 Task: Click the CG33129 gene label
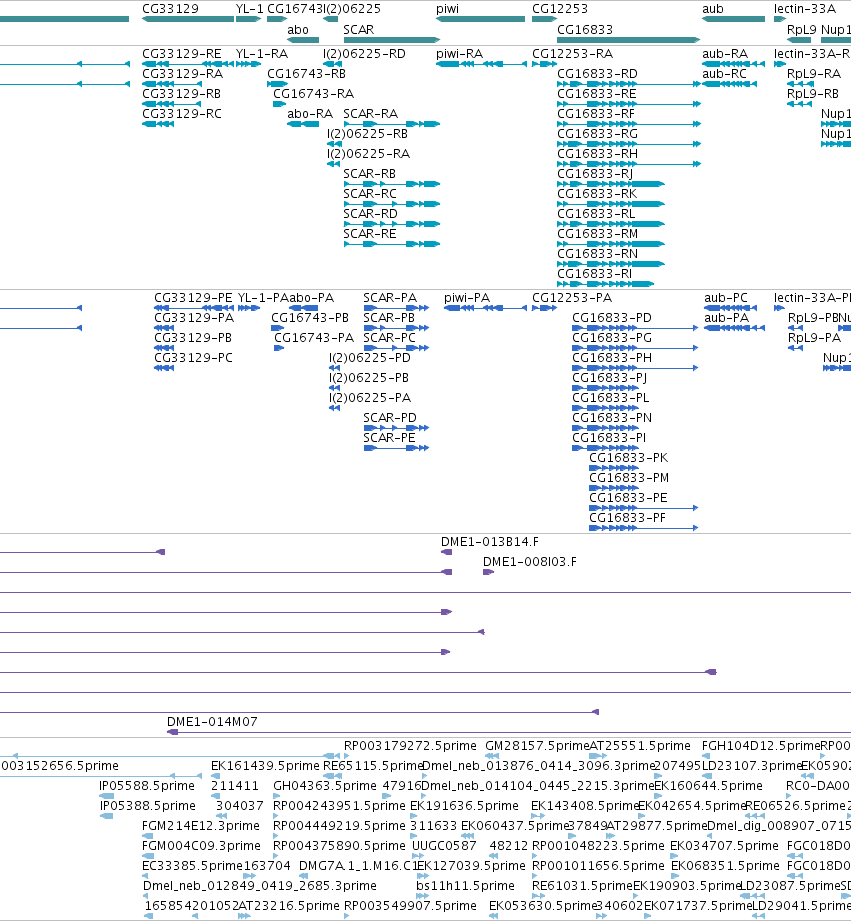tap(170, 9)
